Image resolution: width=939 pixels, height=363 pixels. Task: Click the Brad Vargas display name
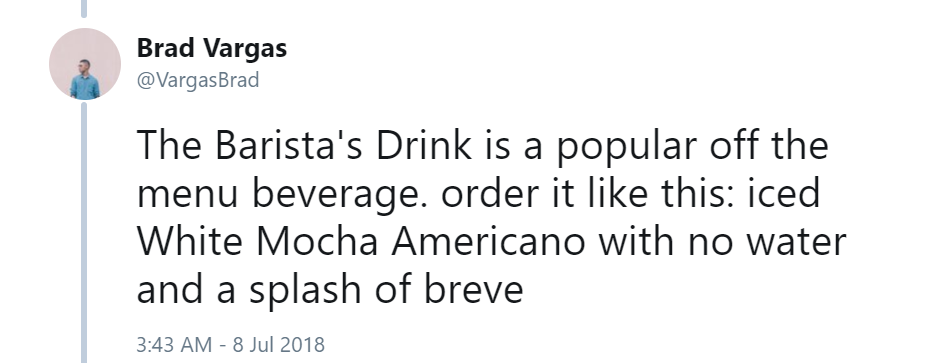(212, 49)
